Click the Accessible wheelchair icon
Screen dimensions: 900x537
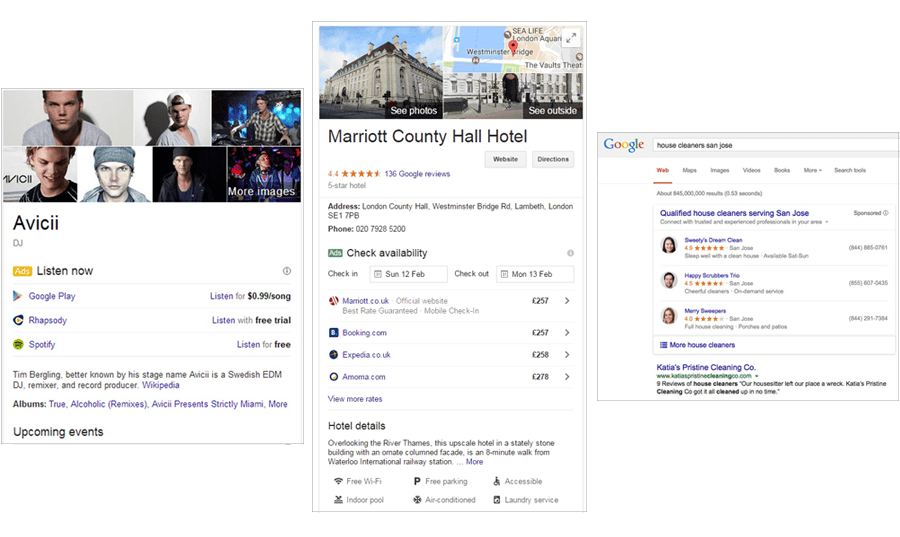[x=496, y=481]
